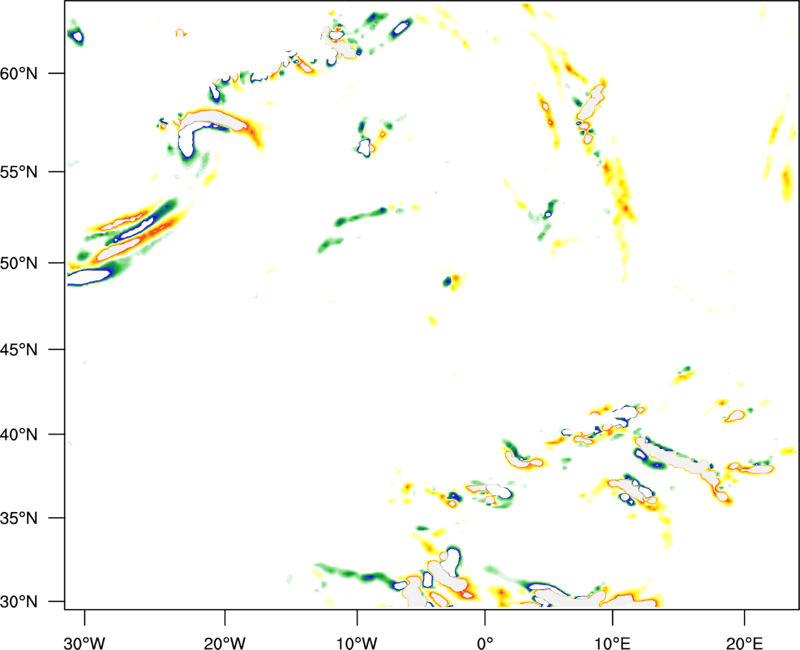
Task: Click the 45°N latitude label
Action: (19, 349)
